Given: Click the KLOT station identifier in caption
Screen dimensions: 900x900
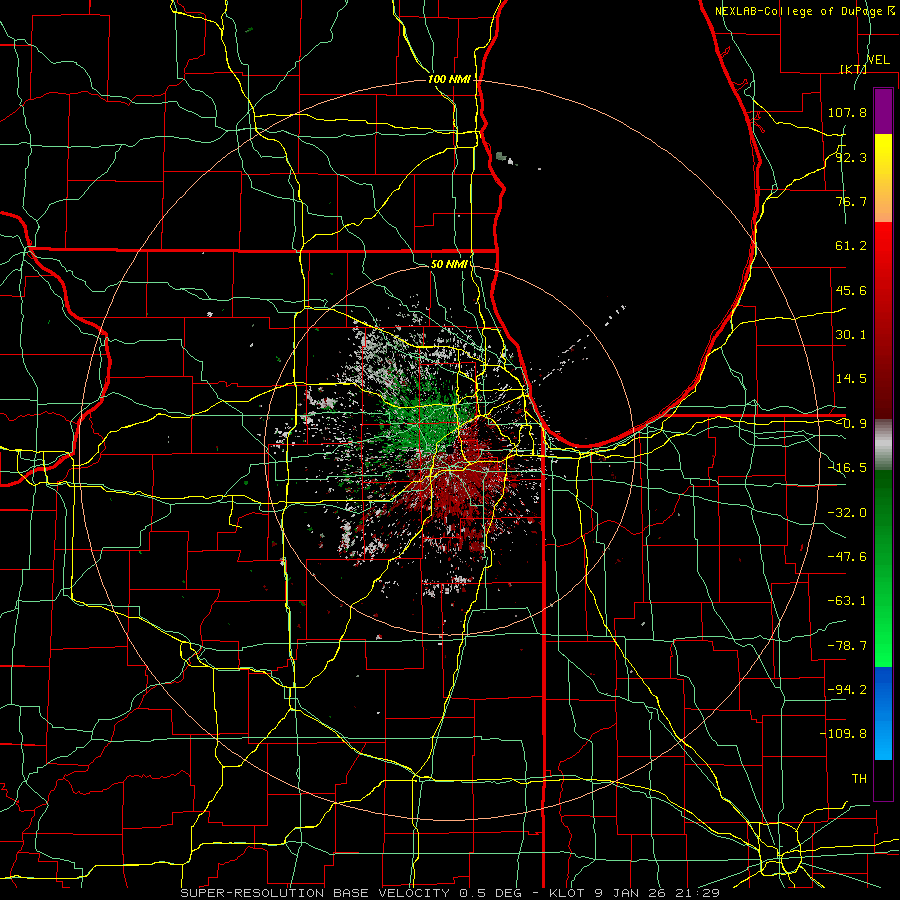Looking at the screenshot, I should pyautogui.click(x=569, y=893).
